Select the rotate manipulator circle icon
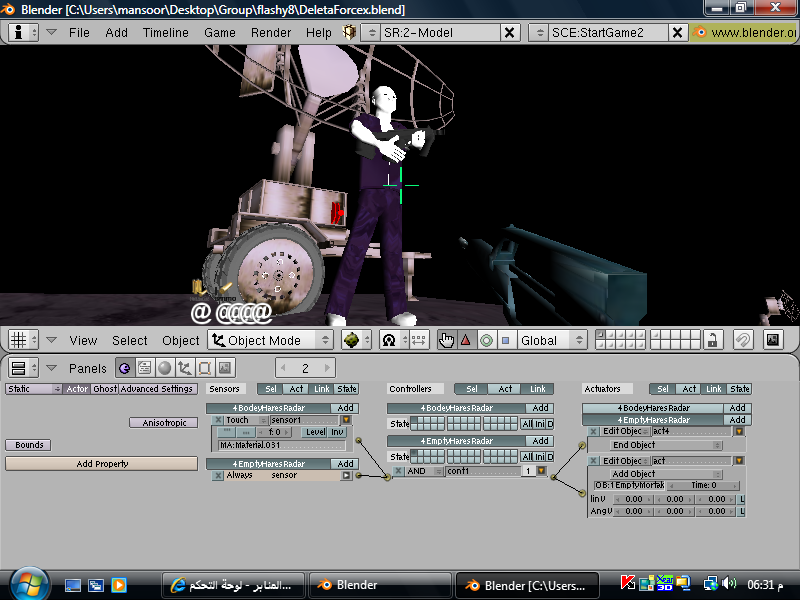The image size is (800, 600). pos(486,340)
